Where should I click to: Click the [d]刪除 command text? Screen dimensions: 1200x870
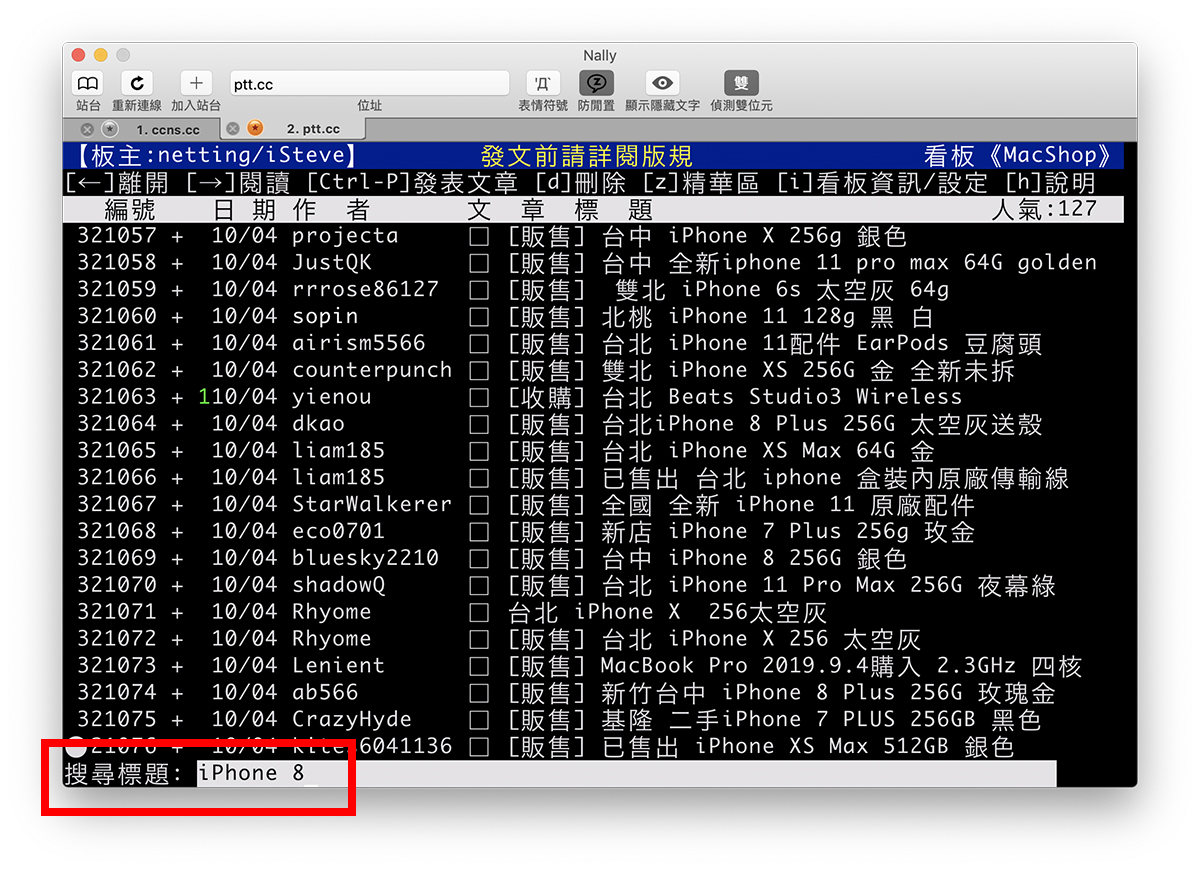pos(580,183)
